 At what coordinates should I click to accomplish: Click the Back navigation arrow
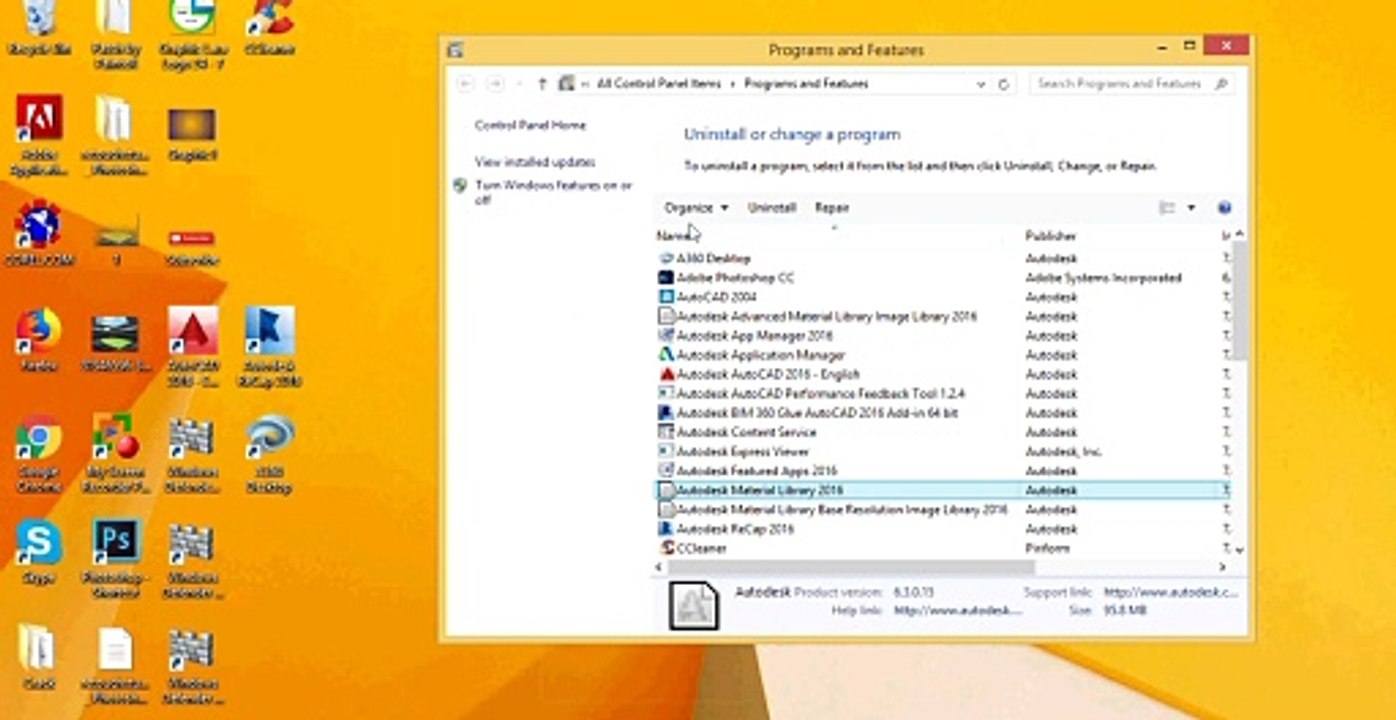(465, 84)
